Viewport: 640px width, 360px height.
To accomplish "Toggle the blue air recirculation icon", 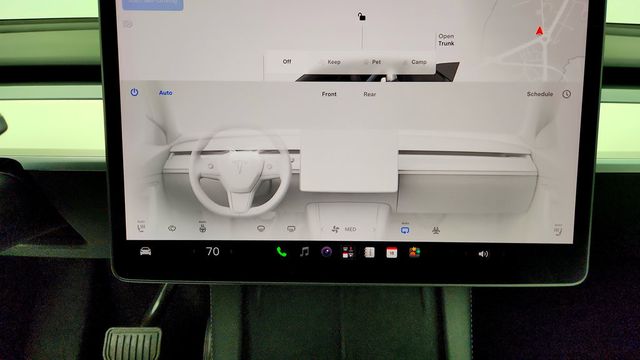I will (x=405, y=229).
